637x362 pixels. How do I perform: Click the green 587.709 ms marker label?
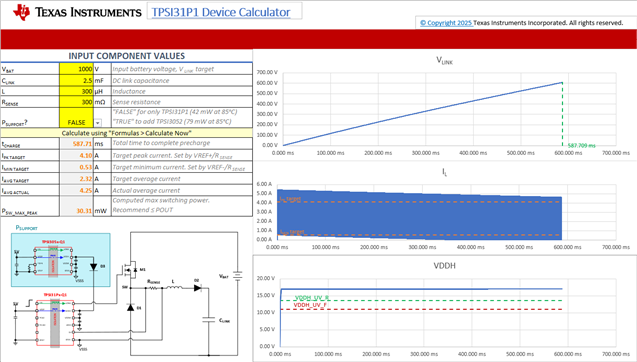[581, 145]
